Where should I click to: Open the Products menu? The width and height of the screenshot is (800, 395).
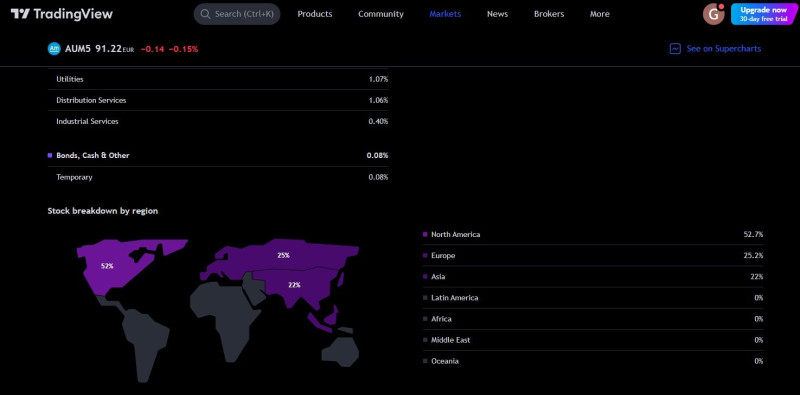[x=315, y=14]
